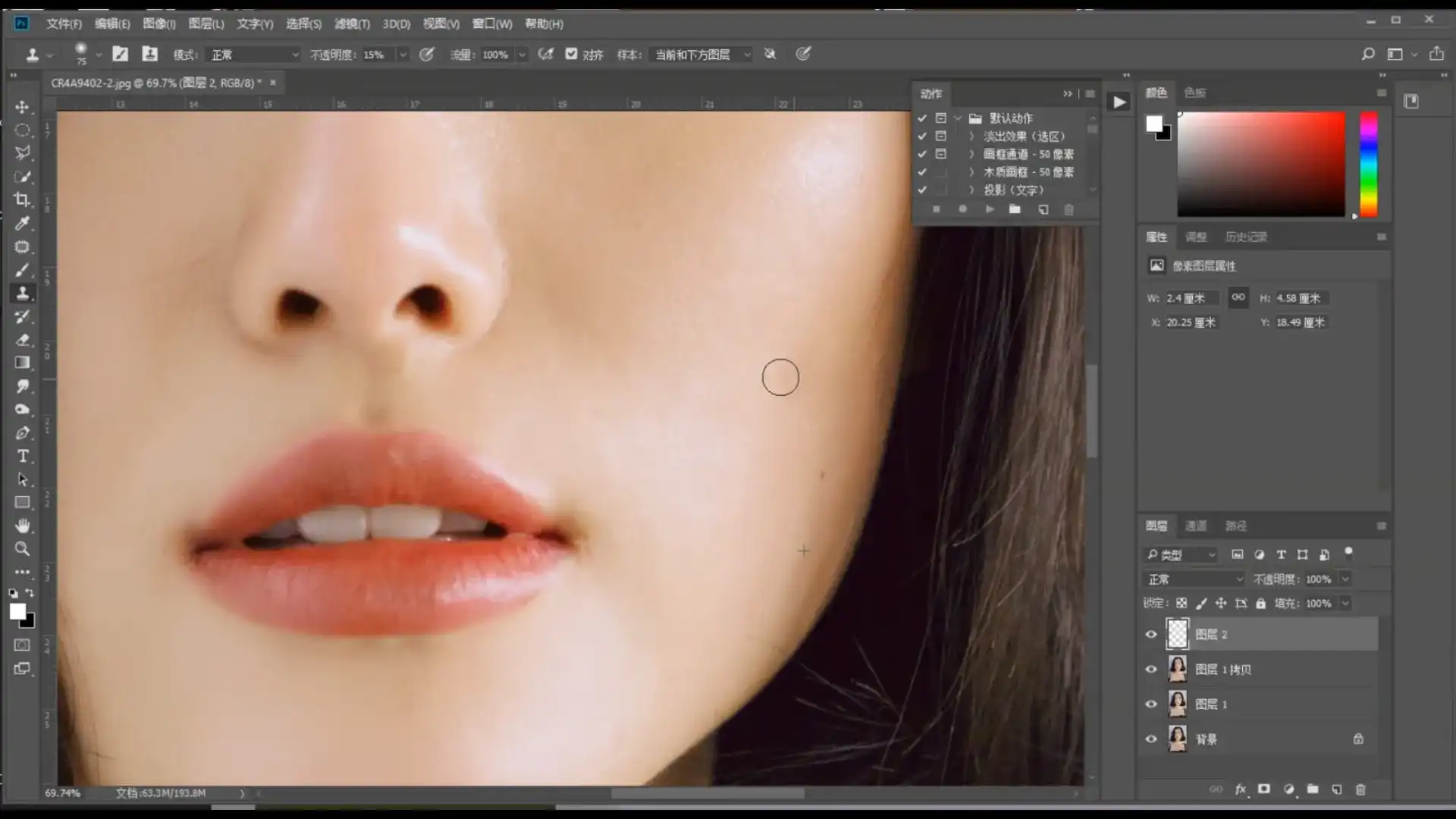Play the selected action
The height and width of the screenshot is (819, 1456).
[x=990, y=209]
